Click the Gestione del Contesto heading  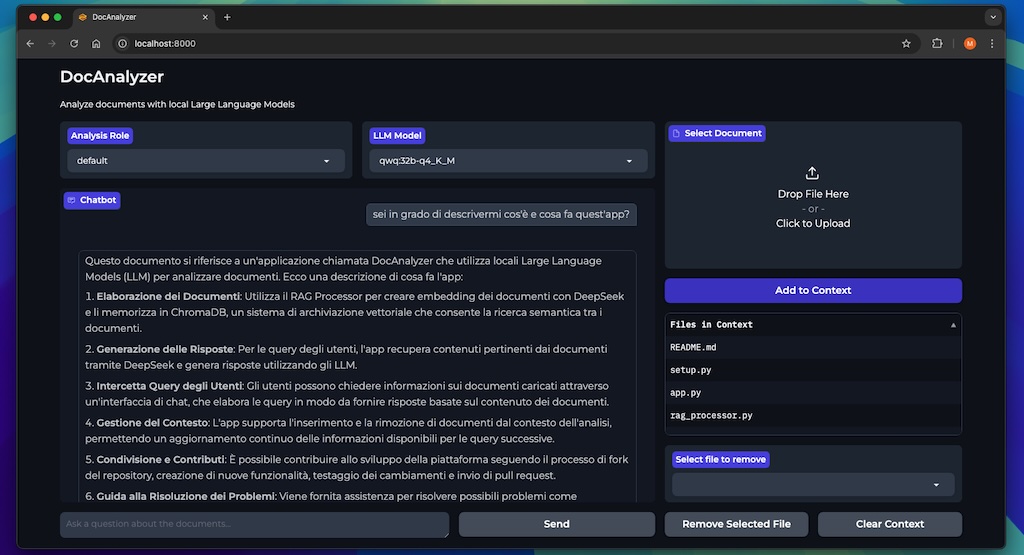tap(153, 423)
